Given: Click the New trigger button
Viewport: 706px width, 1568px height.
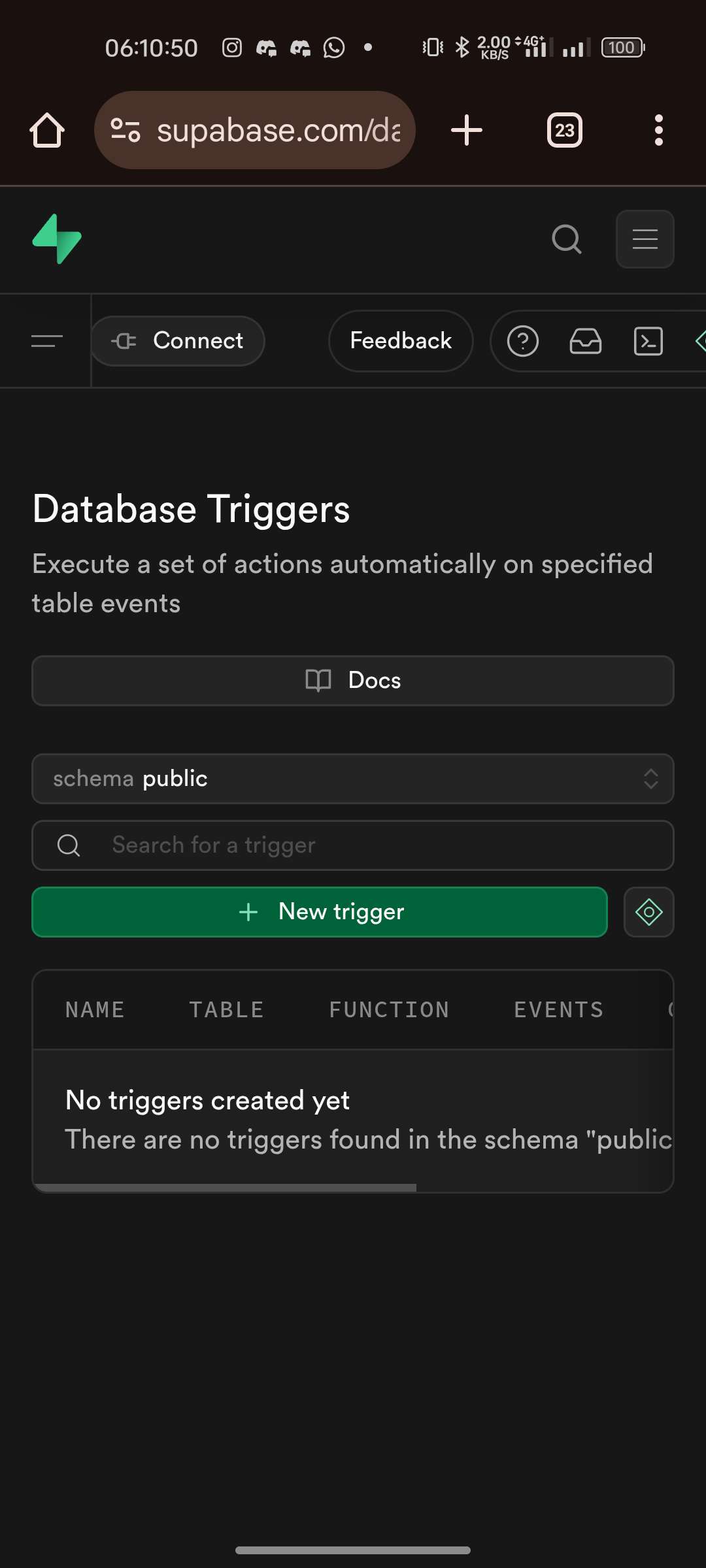Looking at the screenshot, I should coord(320,912).
